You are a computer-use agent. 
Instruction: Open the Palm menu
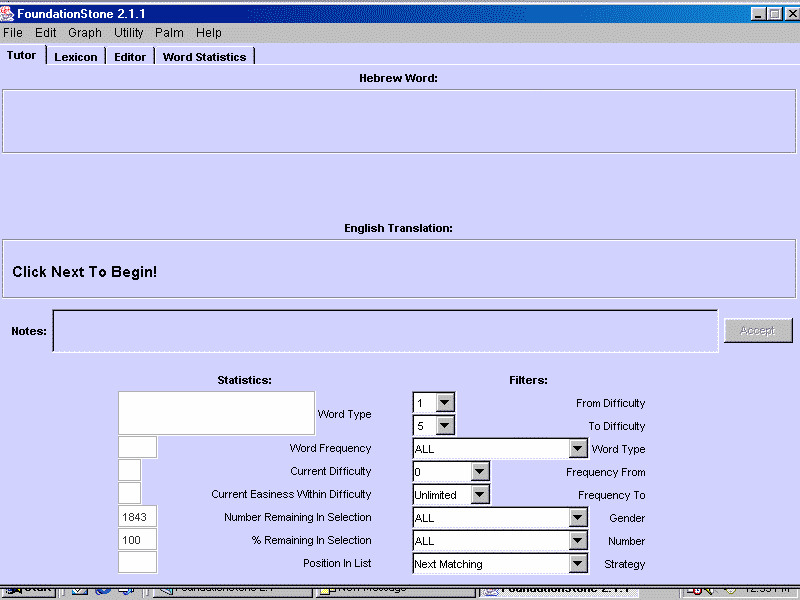click(x=169, y=33)
